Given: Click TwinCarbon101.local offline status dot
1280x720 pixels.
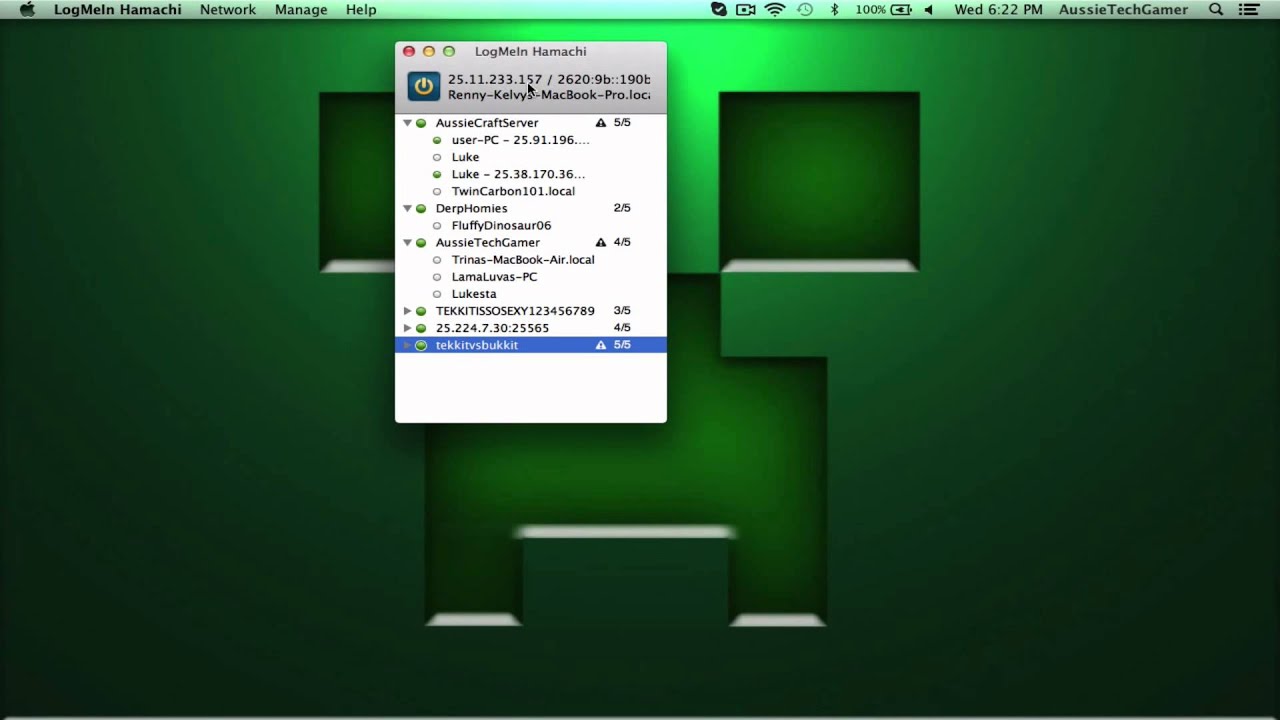Looking at the screenshot, I should 437,191.
